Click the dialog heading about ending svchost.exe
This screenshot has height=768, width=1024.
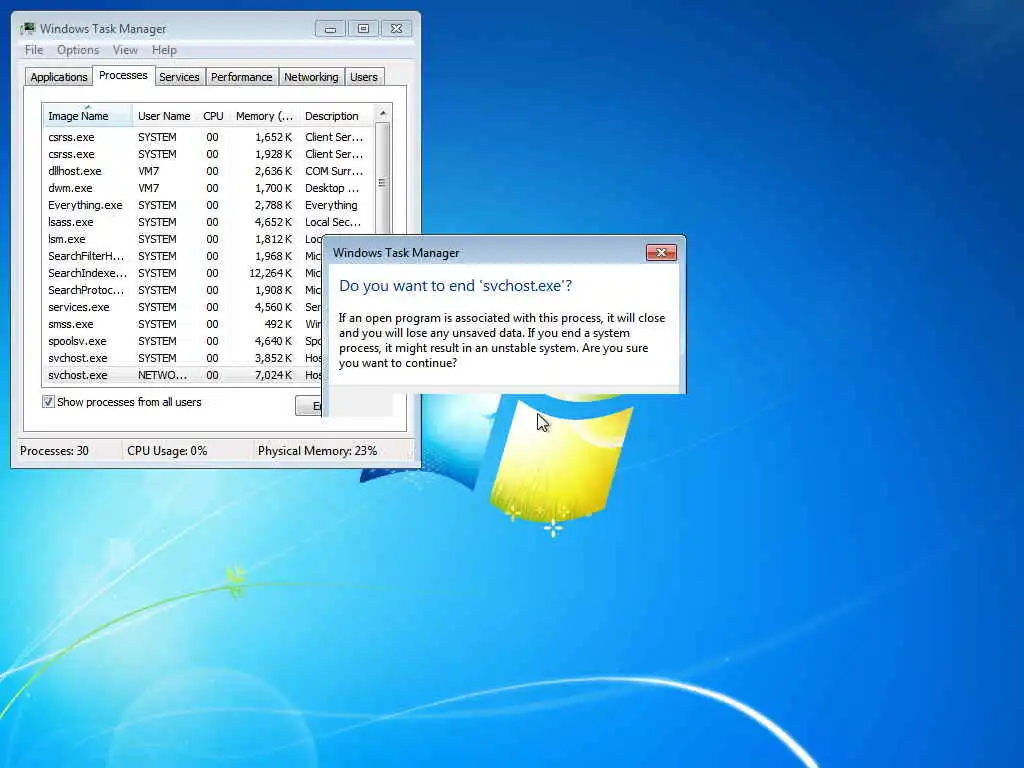coord(455,285)
